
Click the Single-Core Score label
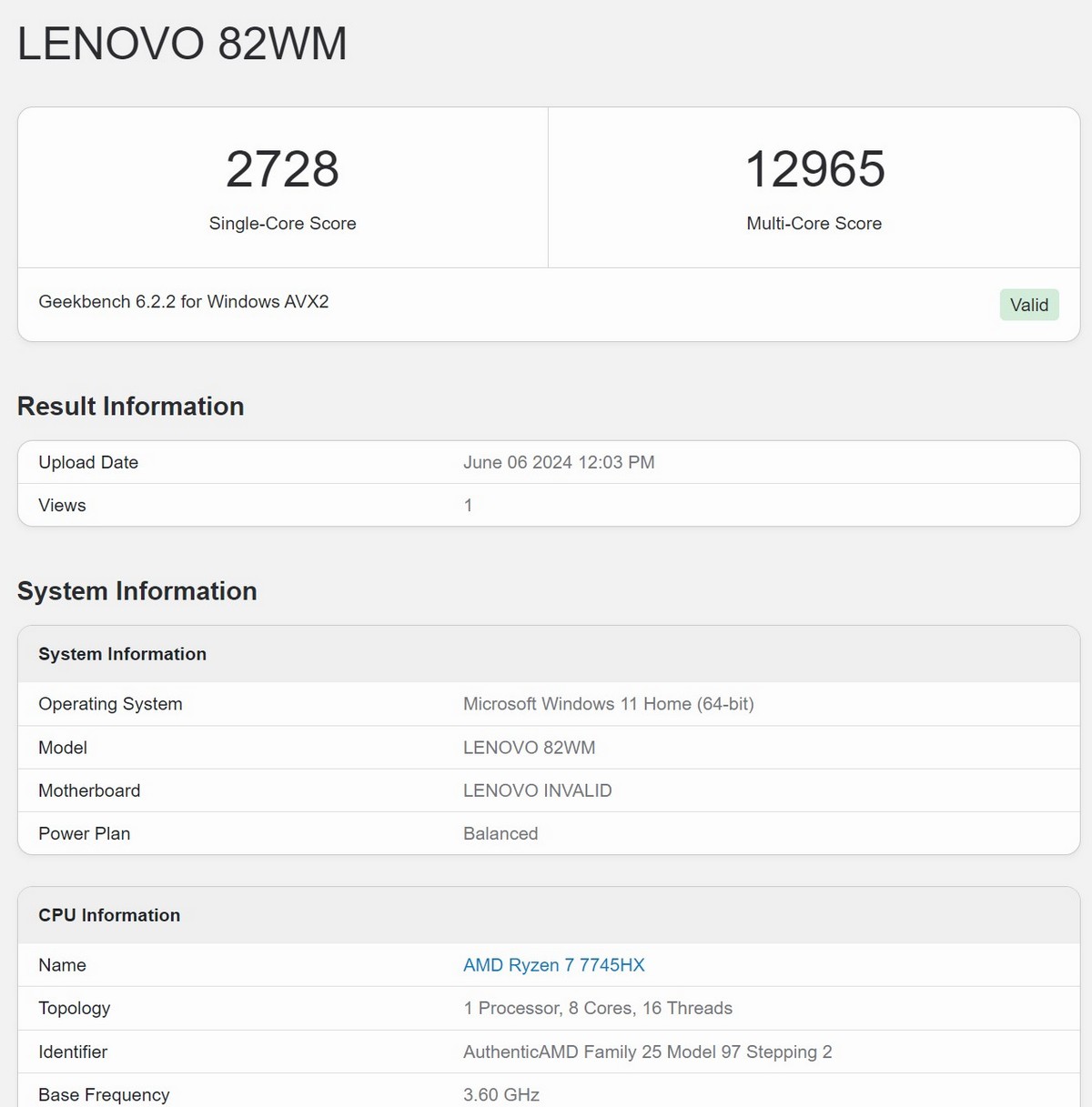pyautogui.click(x=282, y=224)
